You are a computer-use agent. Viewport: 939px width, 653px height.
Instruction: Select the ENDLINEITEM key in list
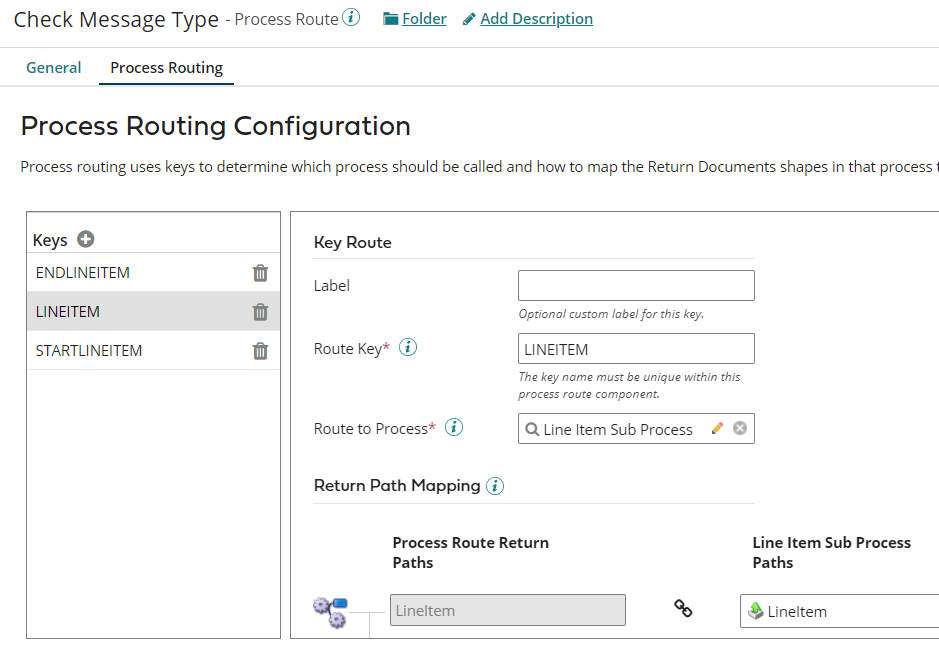coord(83,273)
